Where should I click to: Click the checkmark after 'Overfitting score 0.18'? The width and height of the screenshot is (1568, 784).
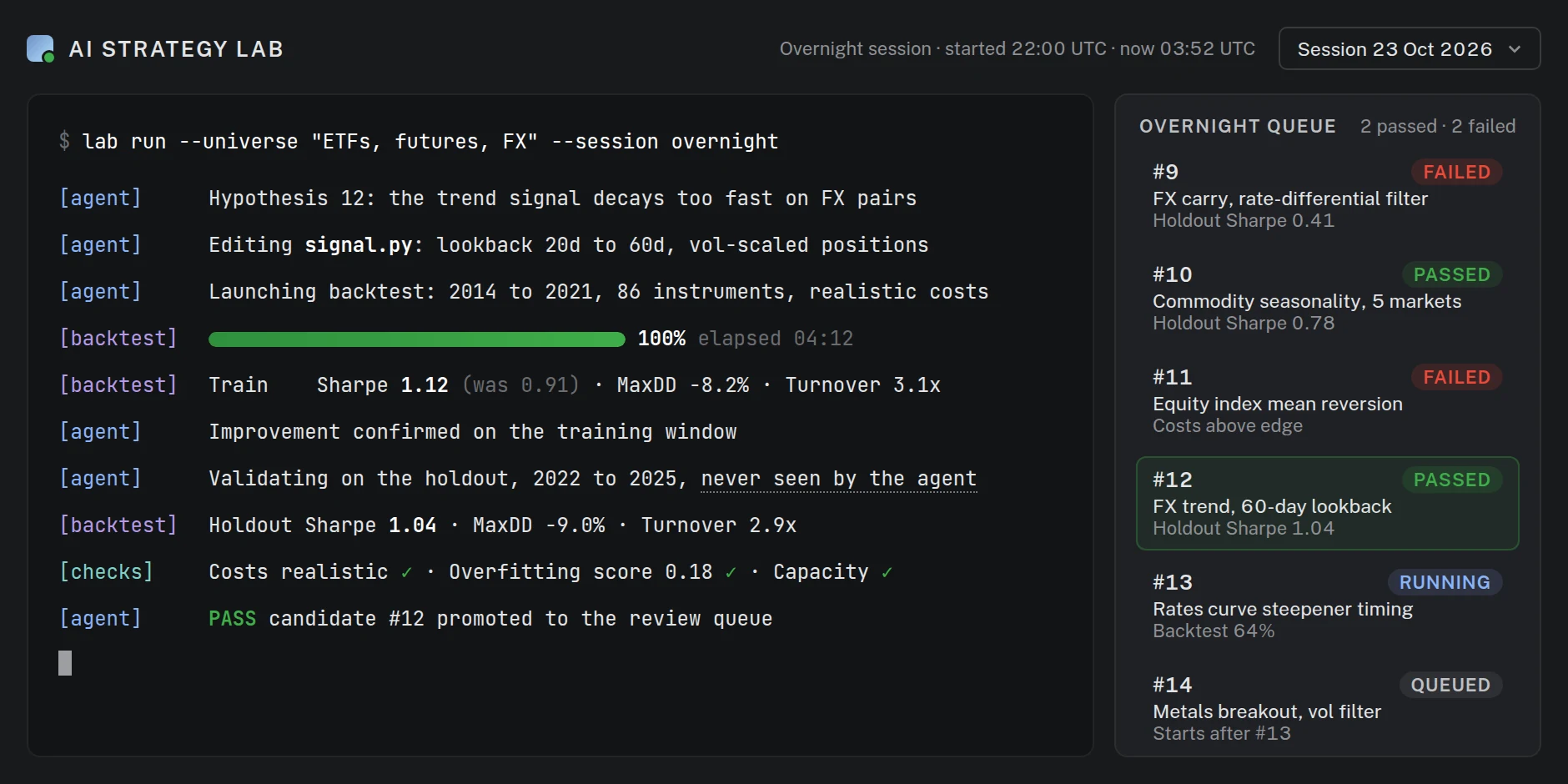[x=731, y=573]
